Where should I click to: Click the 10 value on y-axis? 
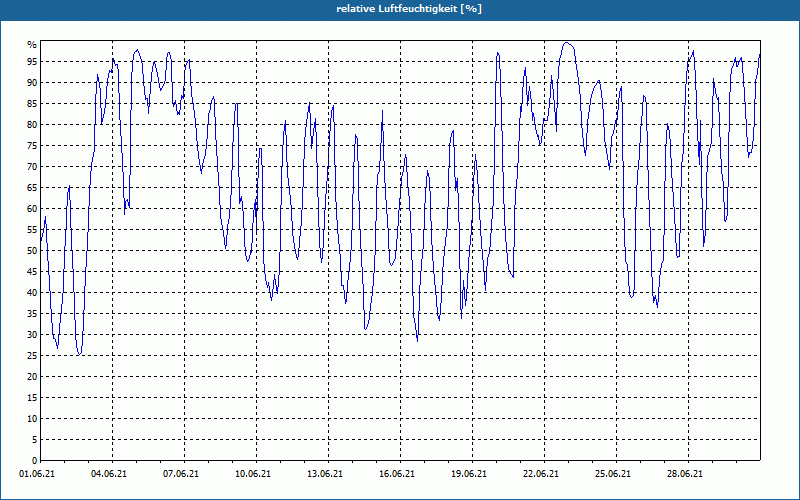tap(32, 418)
